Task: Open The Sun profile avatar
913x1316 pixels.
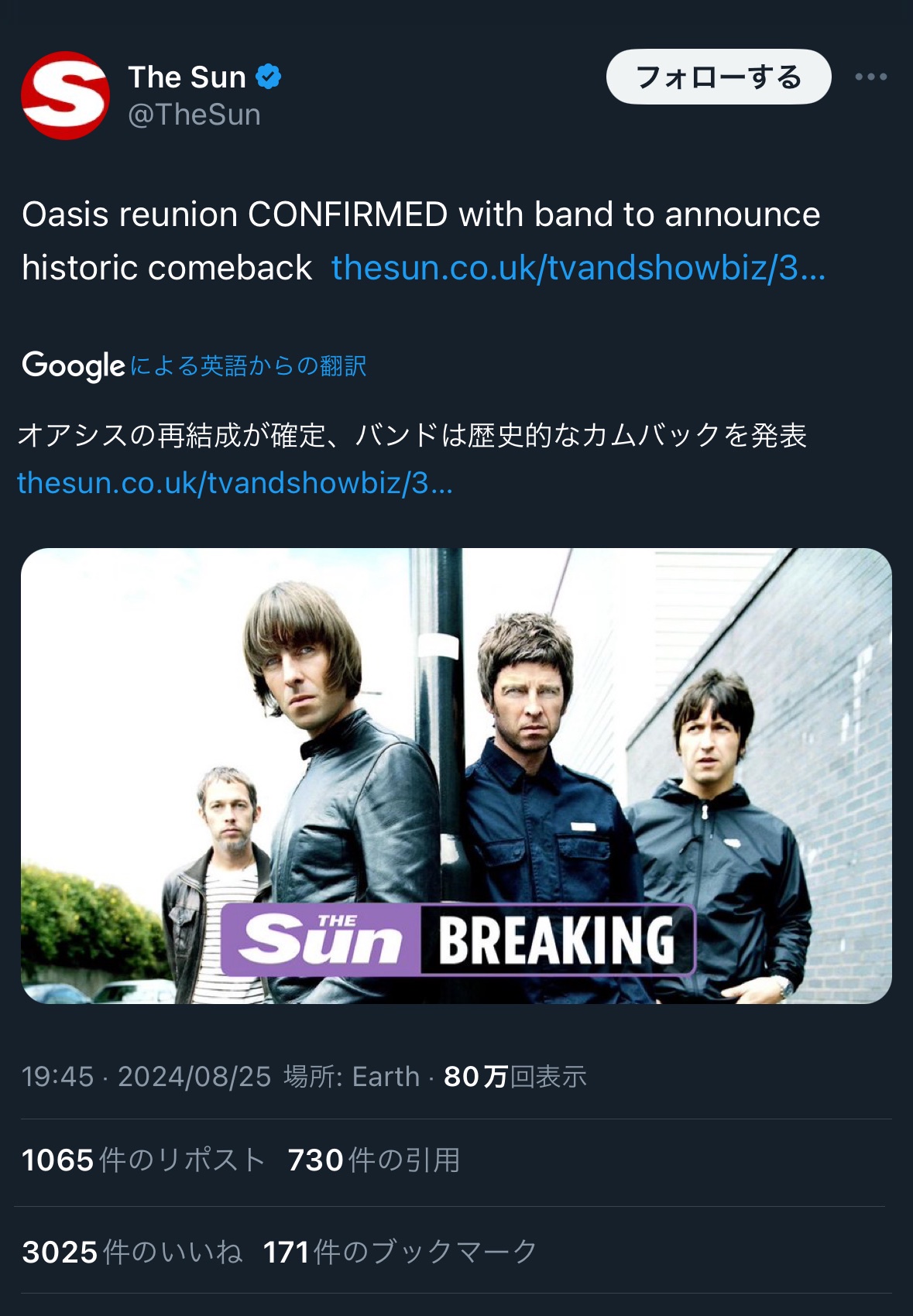Action: click(x=65, y=95)
